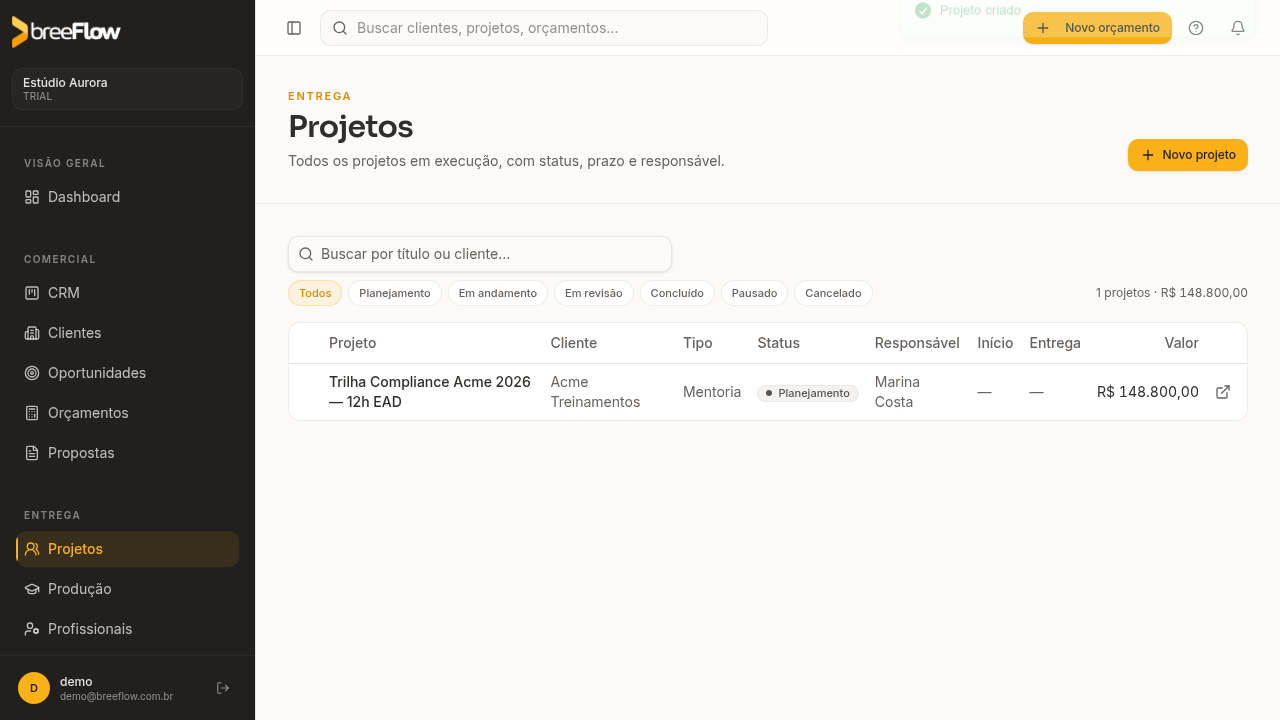The image size is (1280, 720).
Task: Click the Cliente column header
Action: point(574,343)
